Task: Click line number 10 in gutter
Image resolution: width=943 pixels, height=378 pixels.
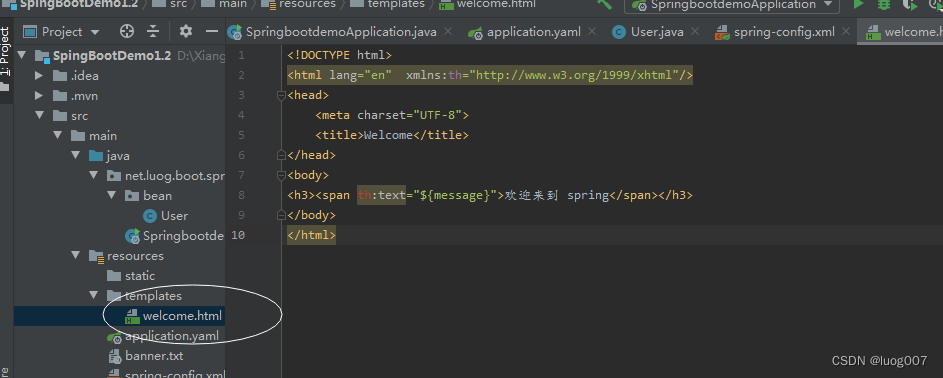Action: [238, 235]
